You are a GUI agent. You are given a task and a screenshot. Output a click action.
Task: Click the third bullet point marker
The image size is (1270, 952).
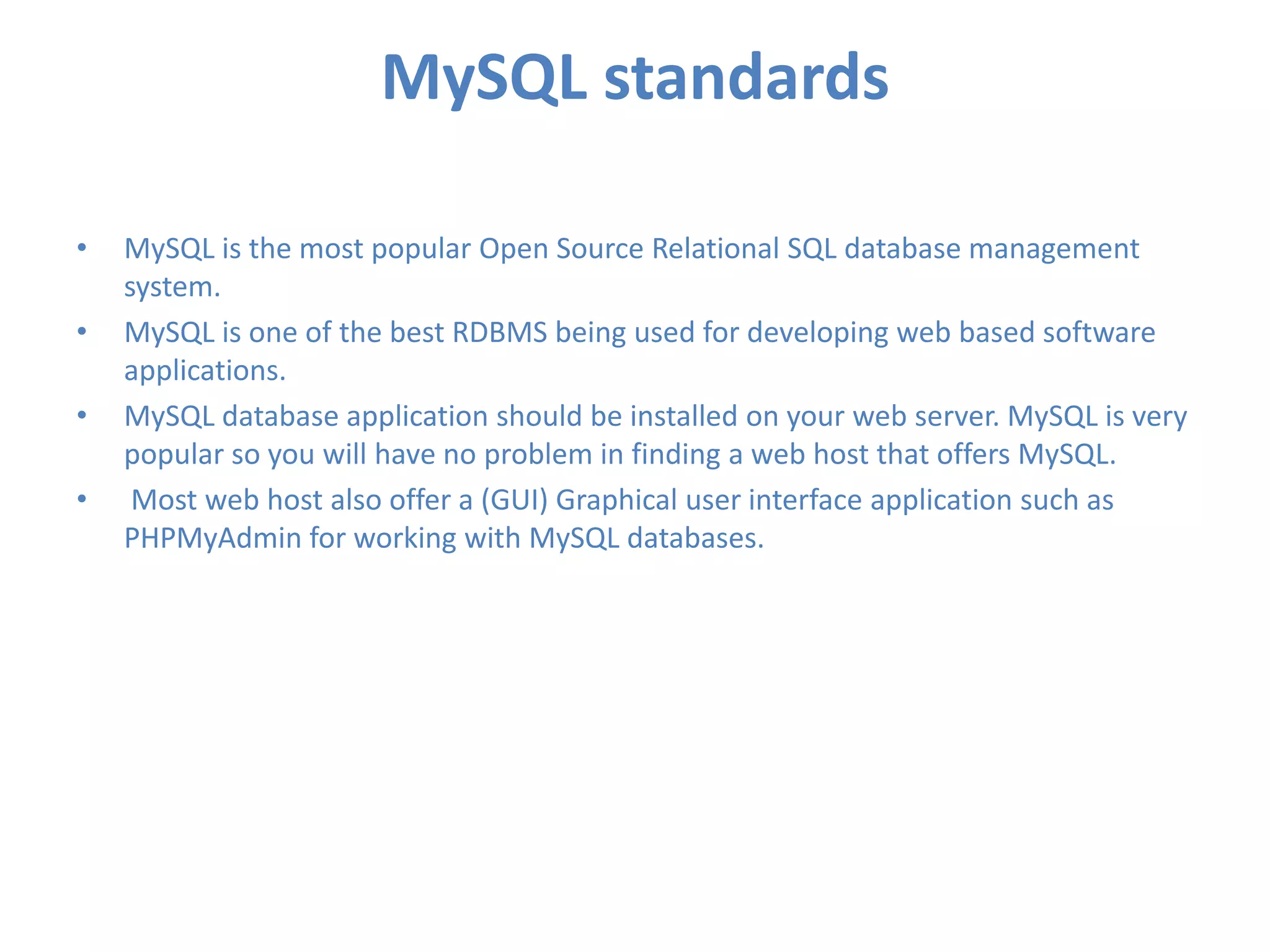(x=82, y=416)
